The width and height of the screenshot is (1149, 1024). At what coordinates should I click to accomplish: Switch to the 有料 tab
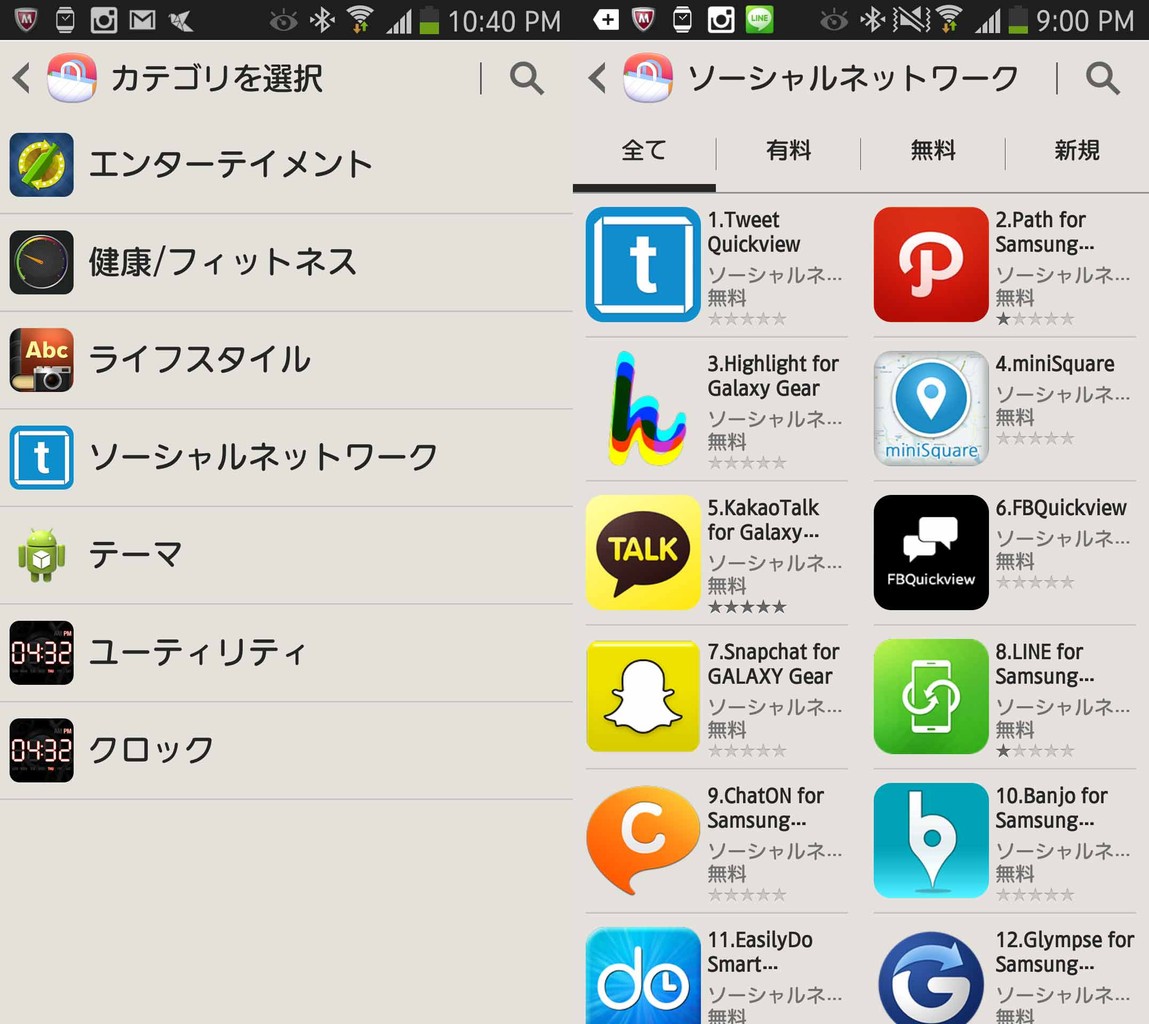[788, 151]
